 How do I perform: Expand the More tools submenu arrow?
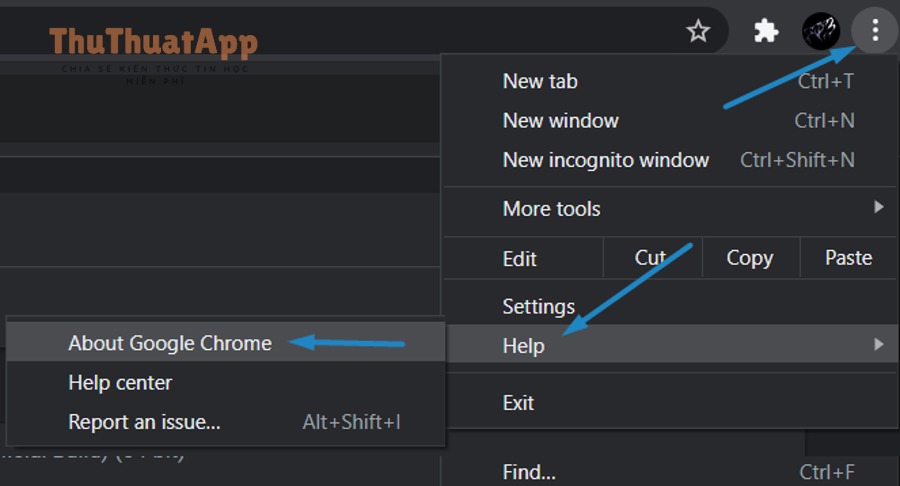tap(878, 207)
